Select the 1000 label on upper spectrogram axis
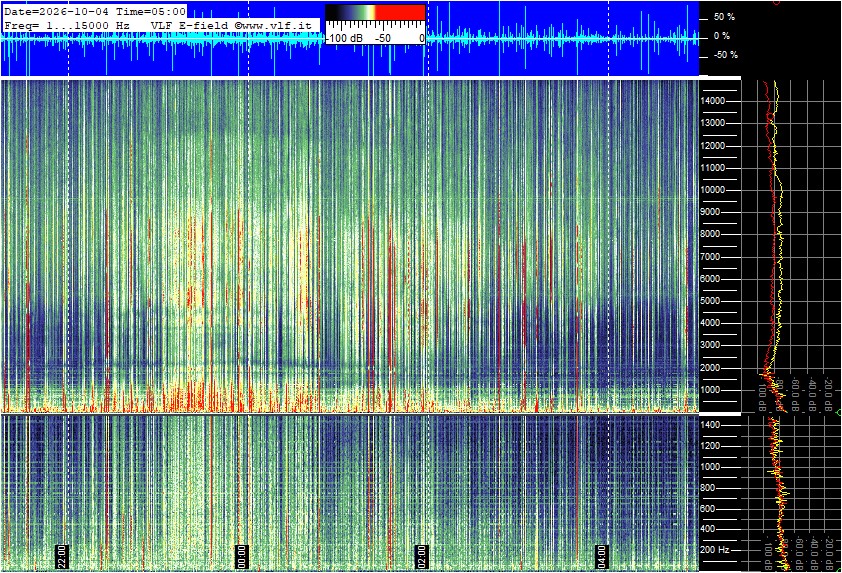 710,390
